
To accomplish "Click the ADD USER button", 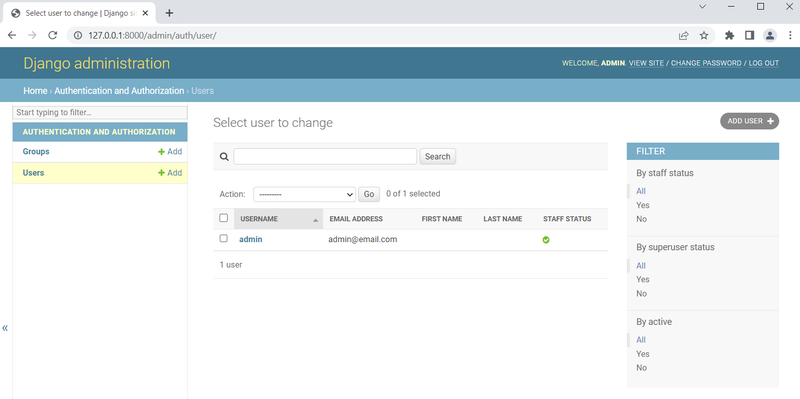I will [749, 121].
